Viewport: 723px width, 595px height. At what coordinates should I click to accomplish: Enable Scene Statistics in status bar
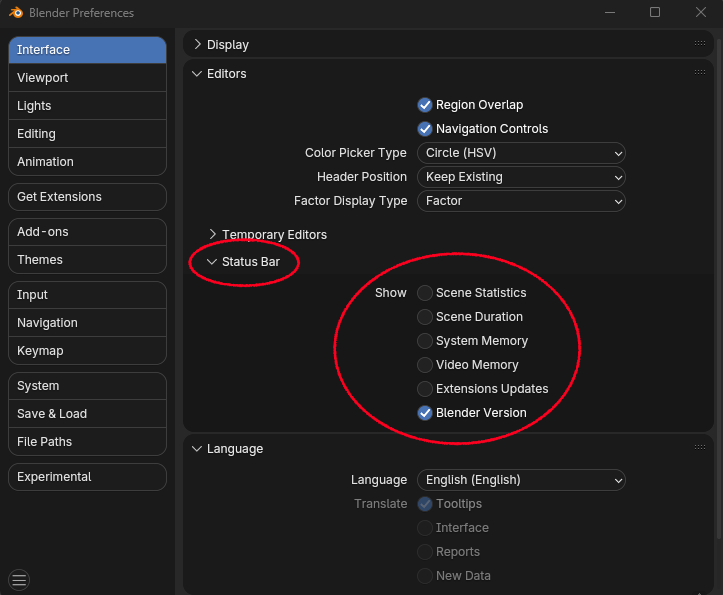(425, 293)
